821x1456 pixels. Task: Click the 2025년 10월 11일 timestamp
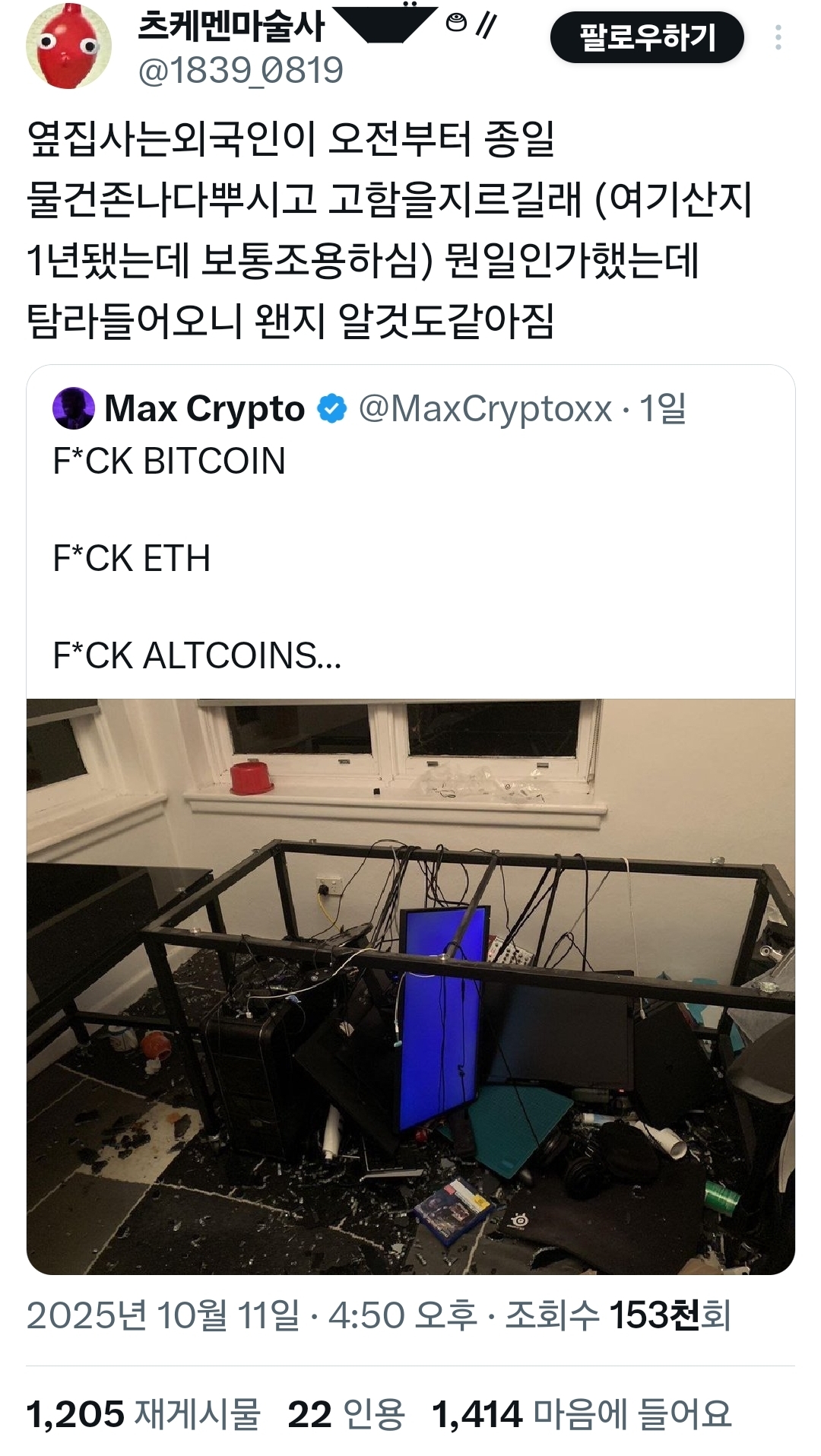coord(163,1315)
